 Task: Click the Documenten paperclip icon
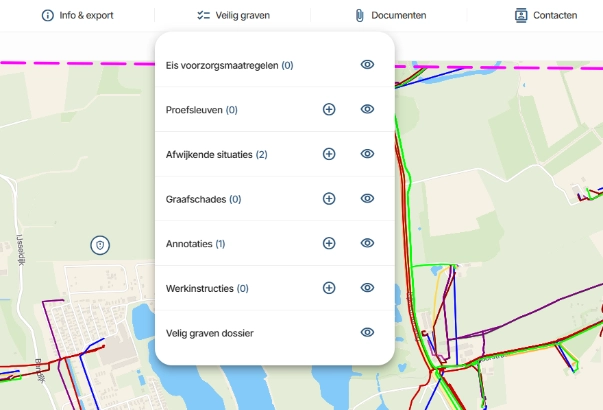(360, 15)
